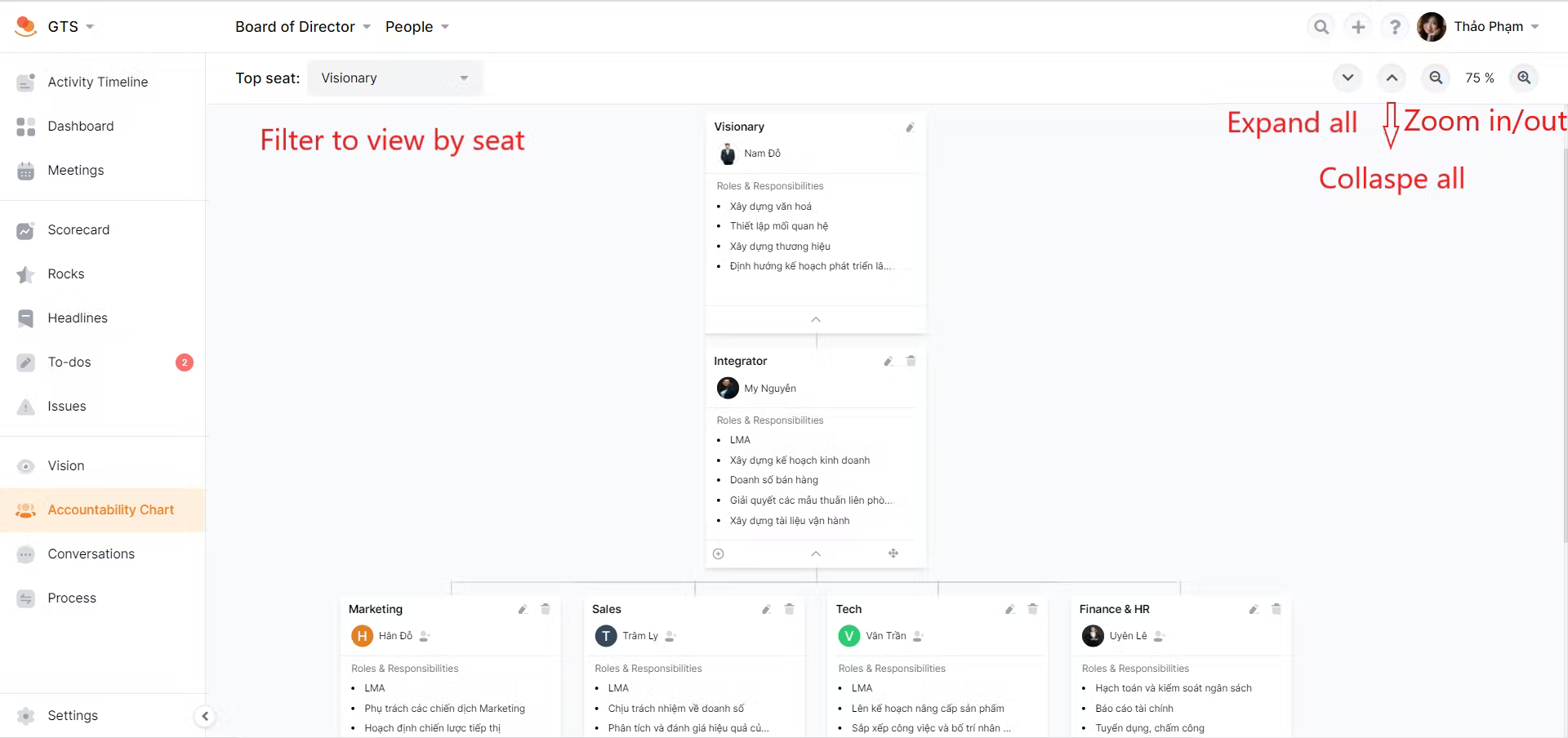Screen dimensions: 1568x738
Task: Click the zoom in magnifier icon
Action: [x=1524, y=78]
